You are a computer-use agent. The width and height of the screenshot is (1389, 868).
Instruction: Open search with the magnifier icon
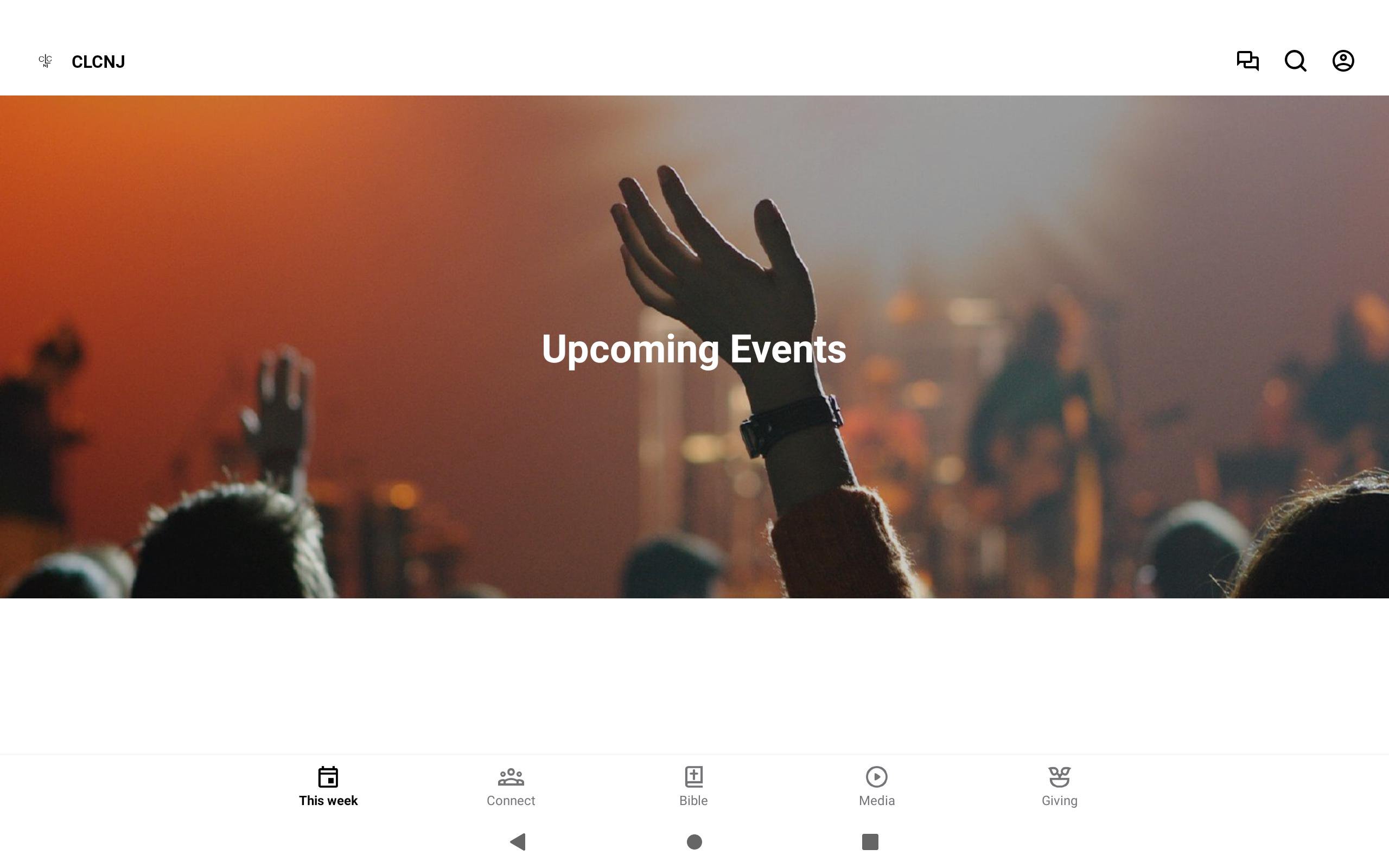point(1296,61)
